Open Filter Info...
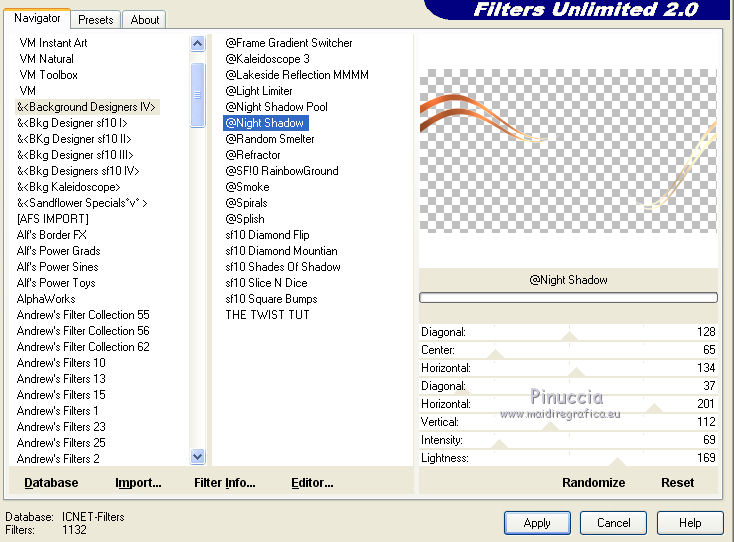The height and width of the screenshot is (542, 734). (225, 483)
